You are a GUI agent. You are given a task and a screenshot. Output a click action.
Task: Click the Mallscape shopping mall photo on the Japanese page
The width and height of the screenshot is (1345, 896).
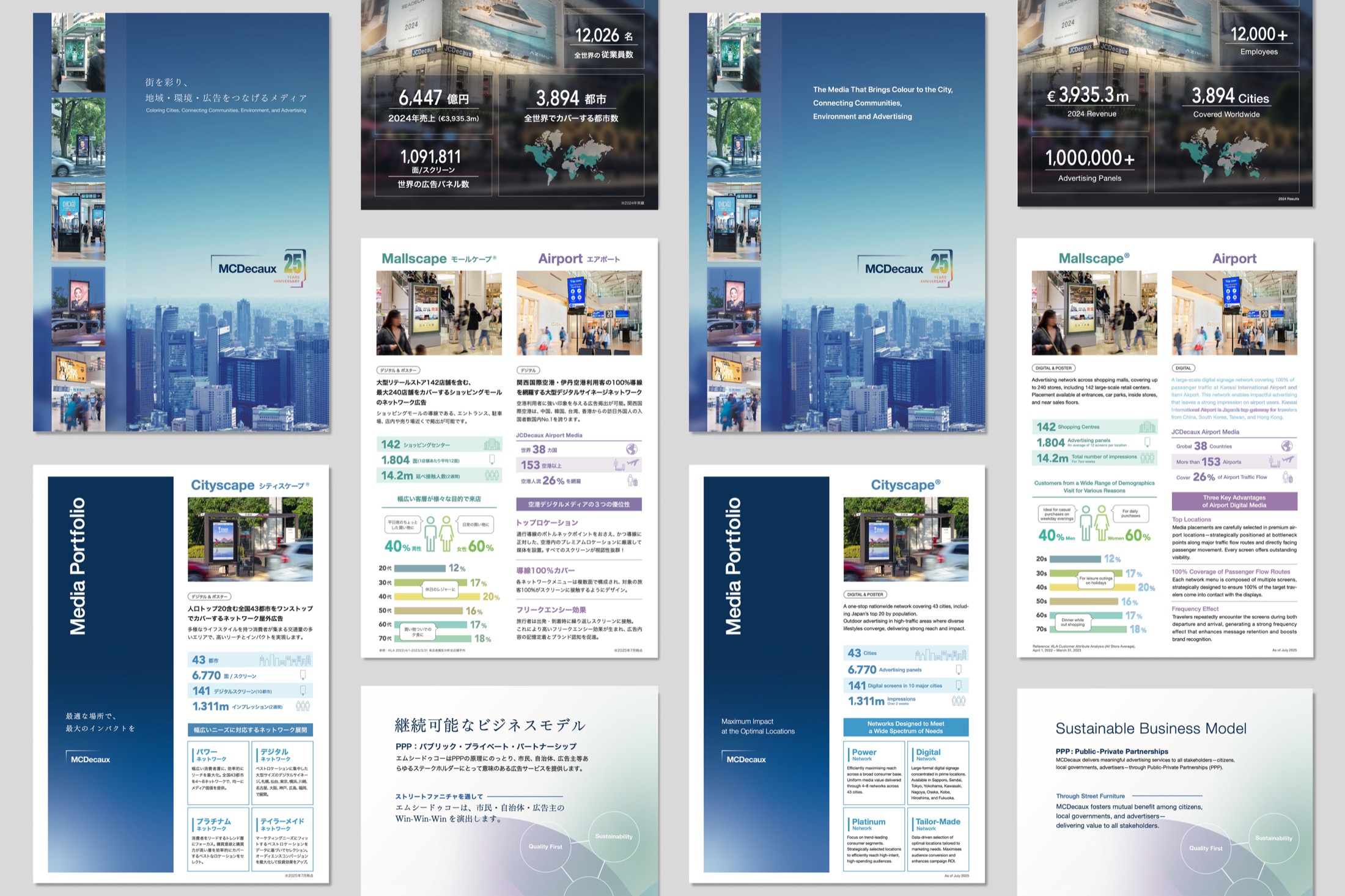coord(439,313)
